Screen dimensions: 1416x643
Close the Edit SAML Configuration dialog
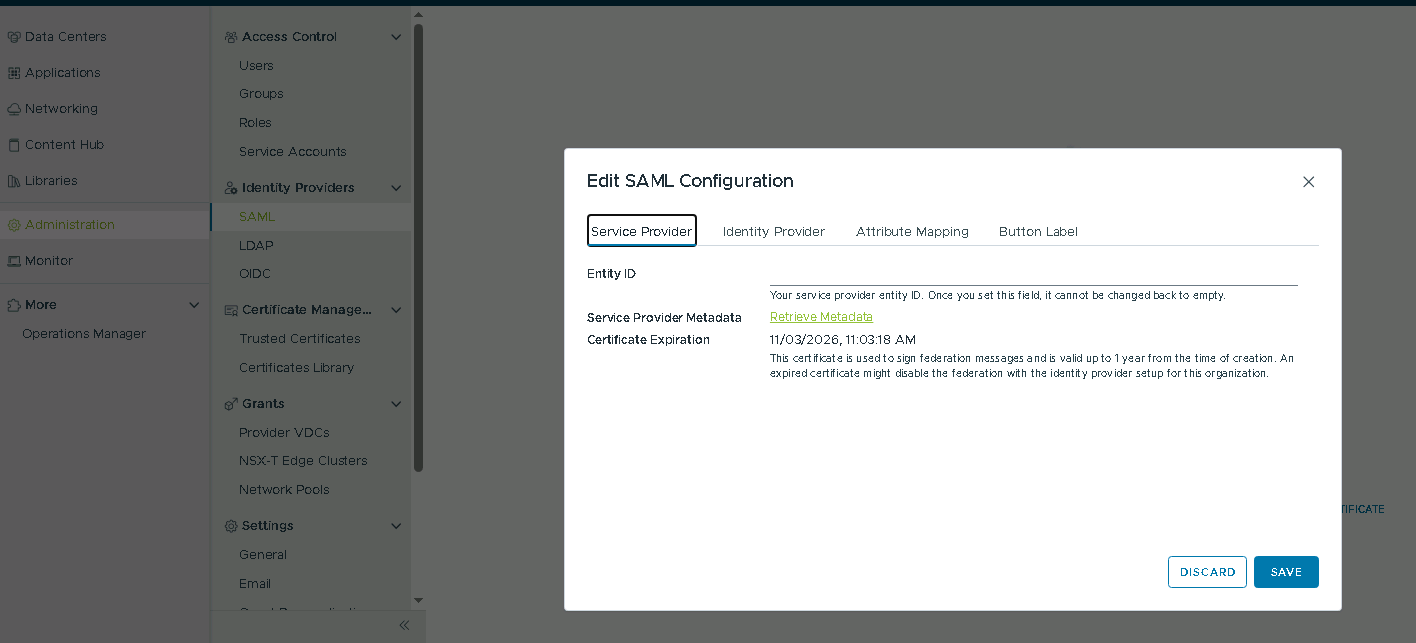(x=1308, y=182)
